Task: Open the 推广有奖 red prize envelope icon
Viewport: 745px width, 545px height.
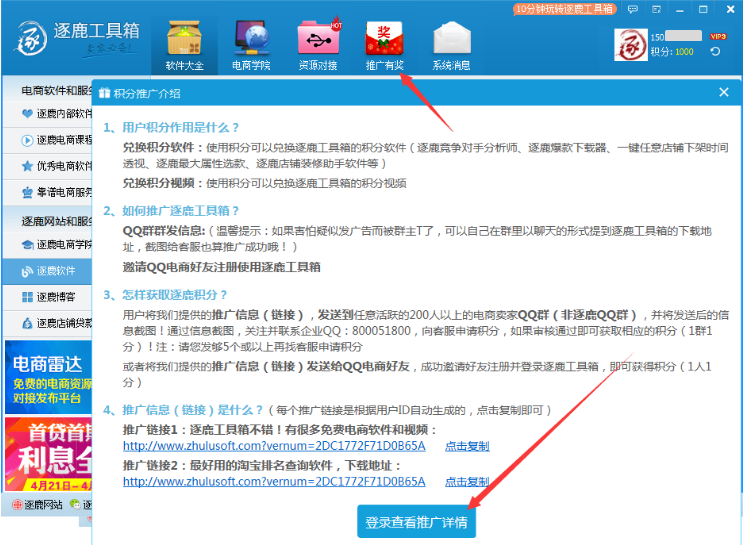Action: click(384, 46)
